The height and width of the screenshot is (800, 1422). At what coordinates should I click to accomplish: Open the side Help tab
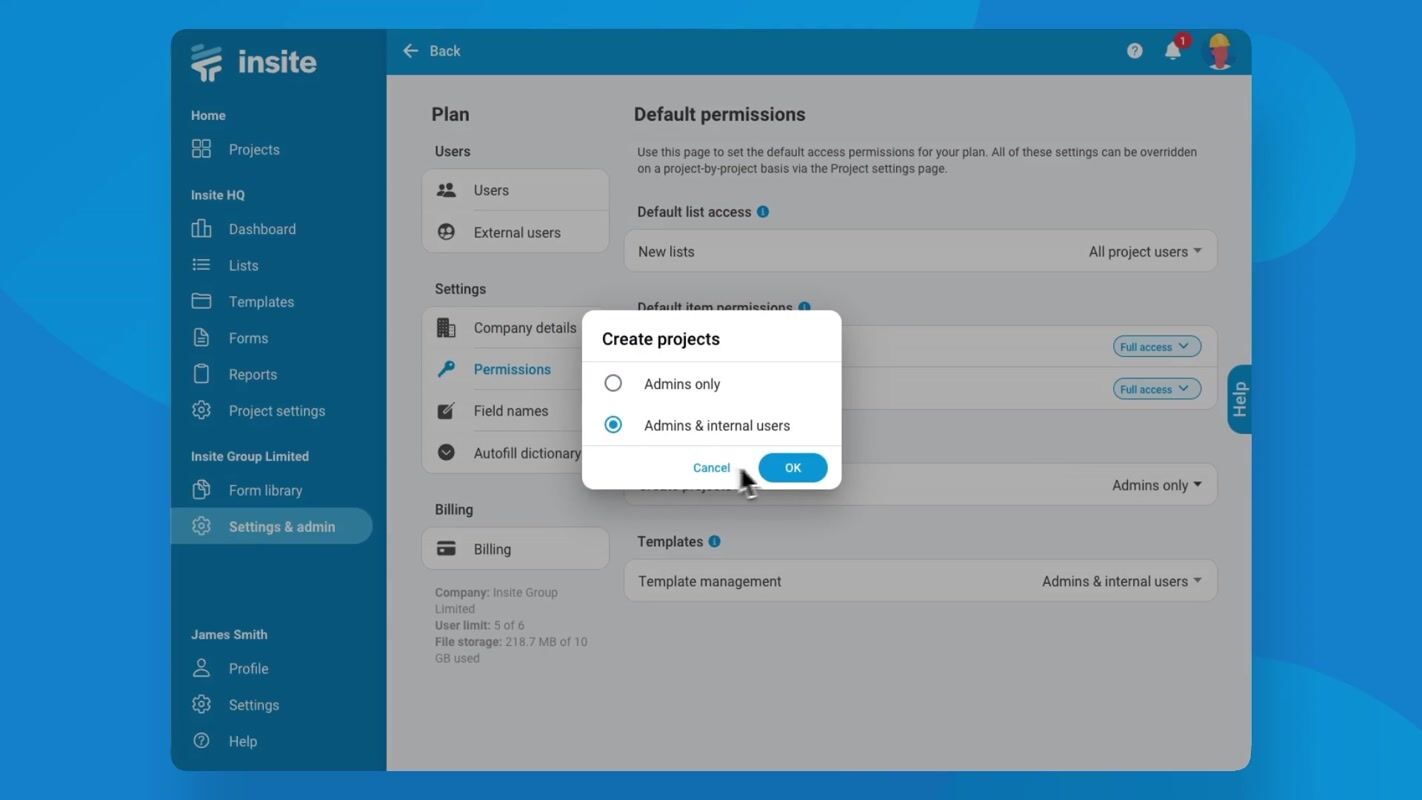(1239, 399)
